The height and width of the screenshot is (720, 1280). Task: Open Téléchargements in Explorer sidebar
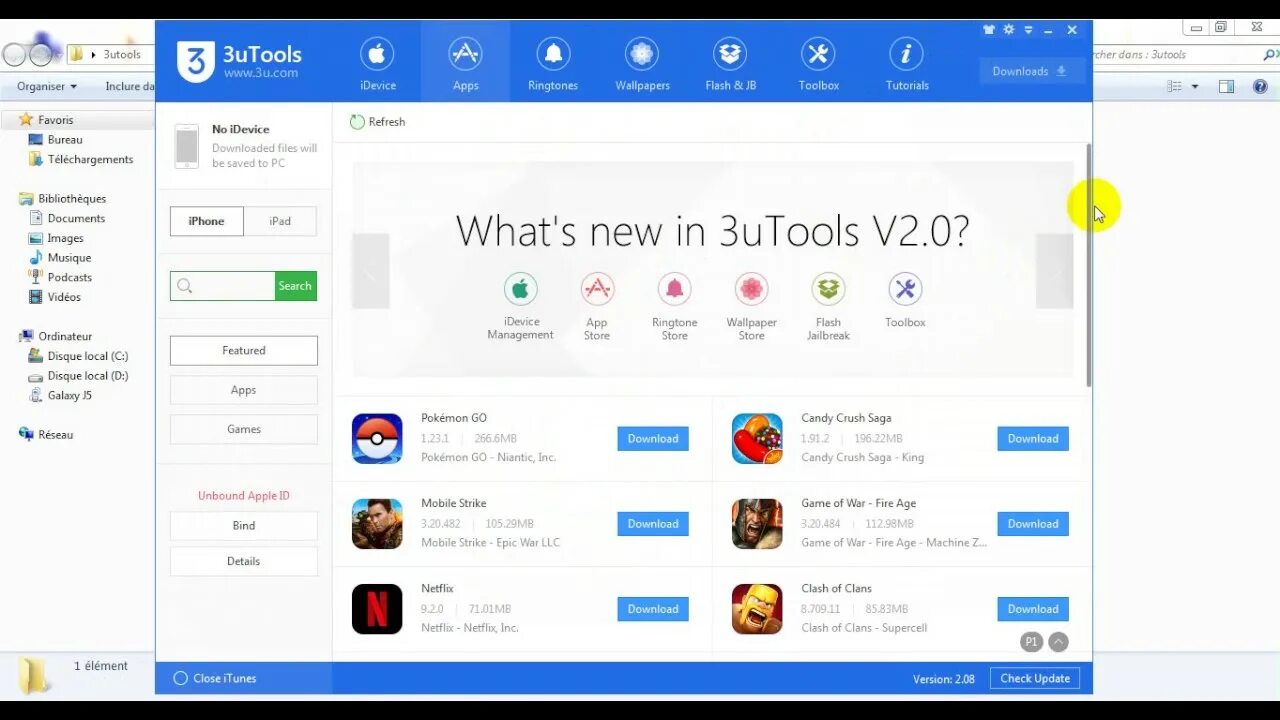(x=80, y=159)
